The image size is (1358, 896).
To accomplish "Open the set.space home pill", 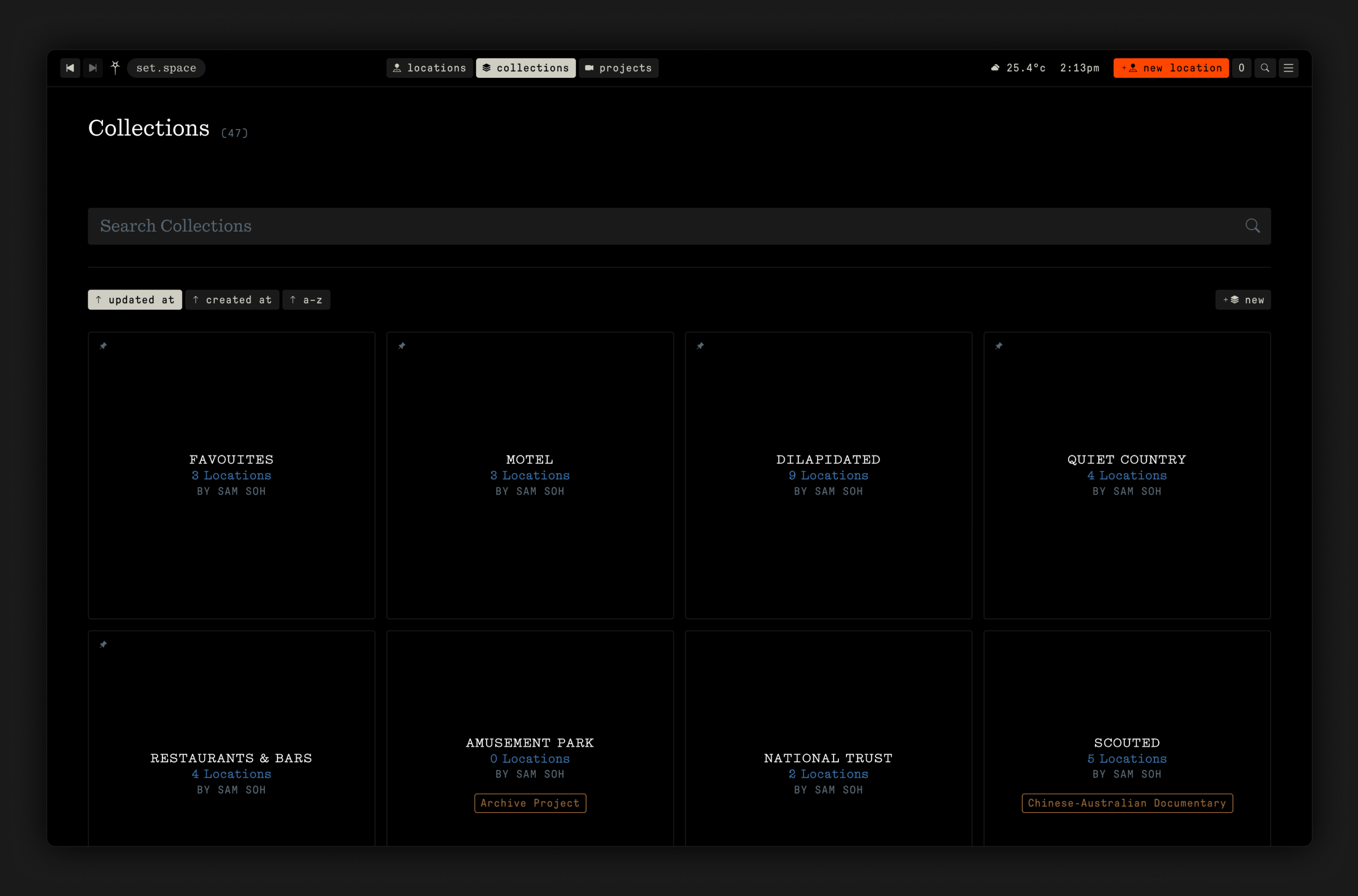I will (x=166, y=68).
